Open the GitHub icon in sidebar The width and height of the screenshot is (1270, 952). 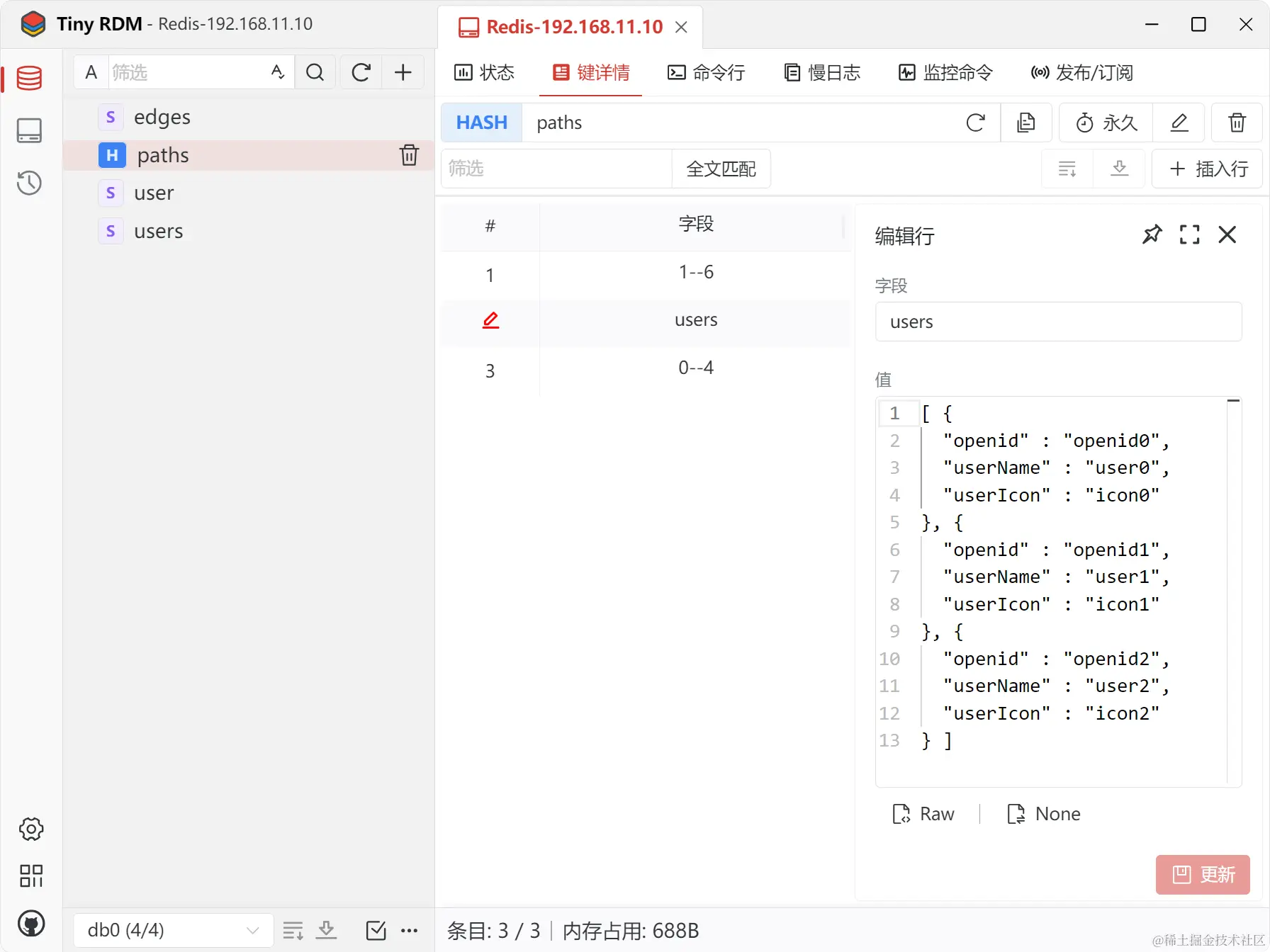31,923
